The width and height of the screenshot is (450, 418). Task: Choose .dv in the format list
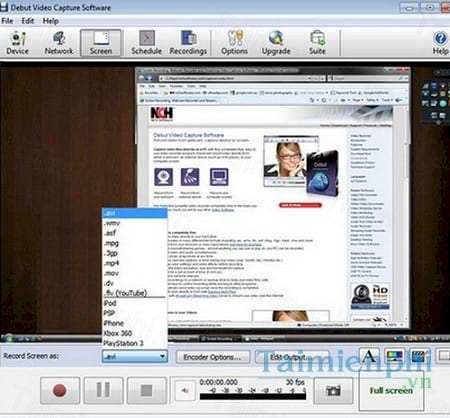click(x=134, y=283)
